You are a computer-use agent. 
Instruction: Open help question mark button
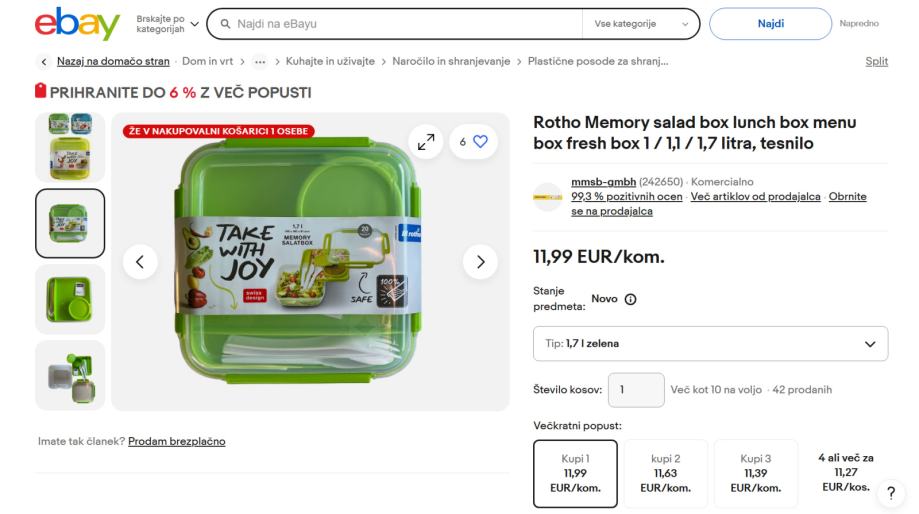tap(888, 492)
